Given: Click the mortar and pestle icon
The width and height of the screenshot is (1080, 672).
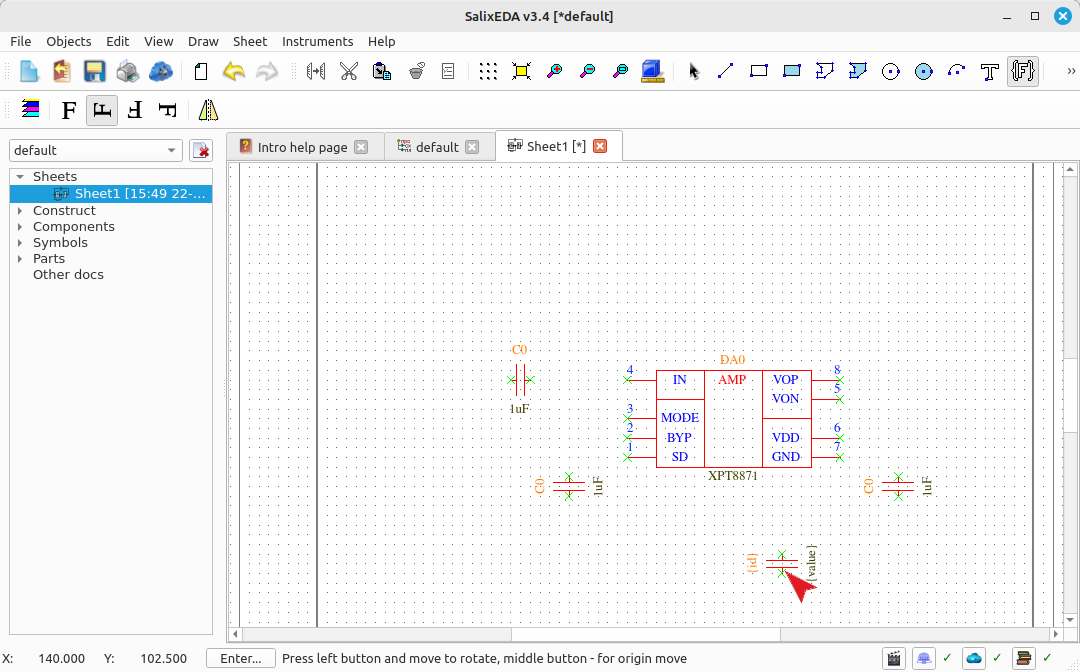Looking at the screenshot, I should point(416,71).
